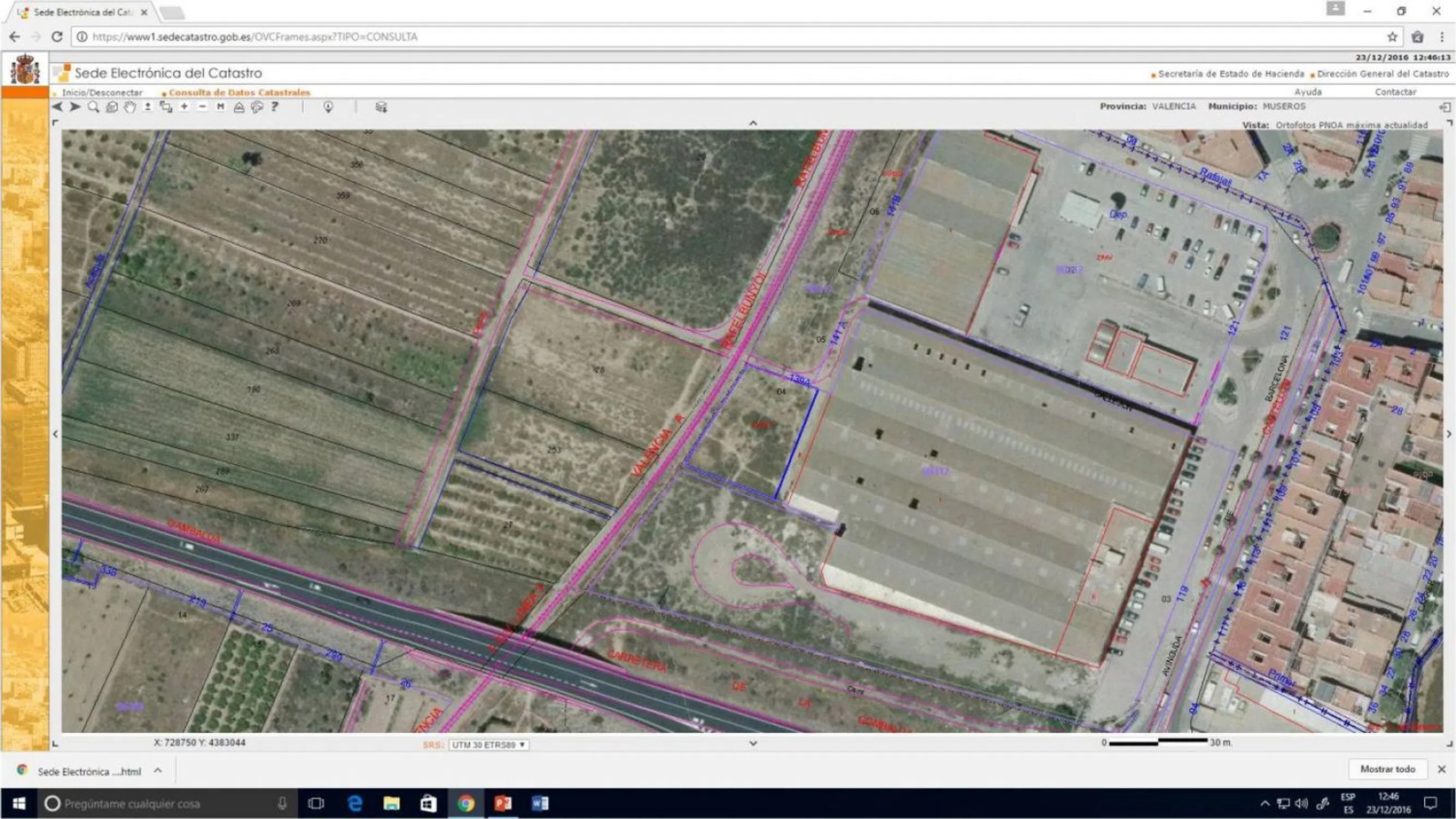
Task: Click the minus zoom-out map tool
Action: click(203, 107)
